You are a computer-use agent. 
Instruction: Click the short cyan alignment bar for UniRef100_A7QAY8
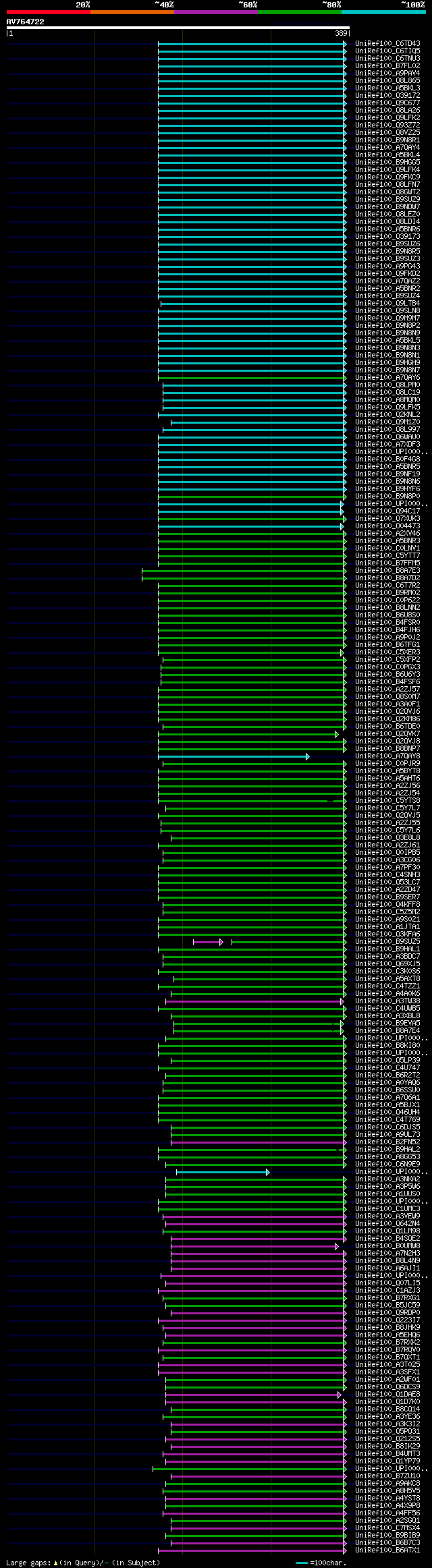point(234,756)
